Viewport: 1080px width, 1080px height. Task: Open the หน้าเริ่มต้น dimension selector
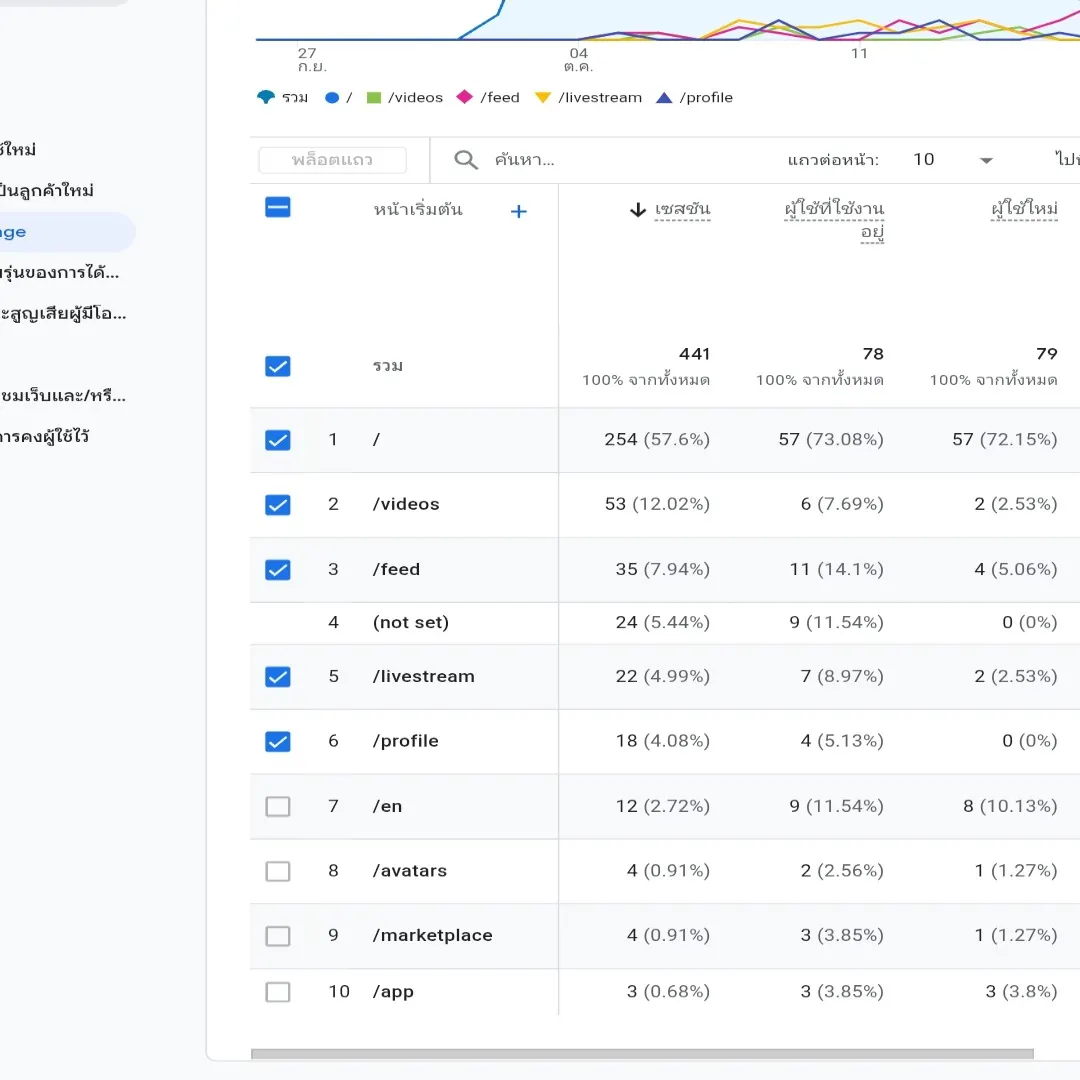coord(417,209)
